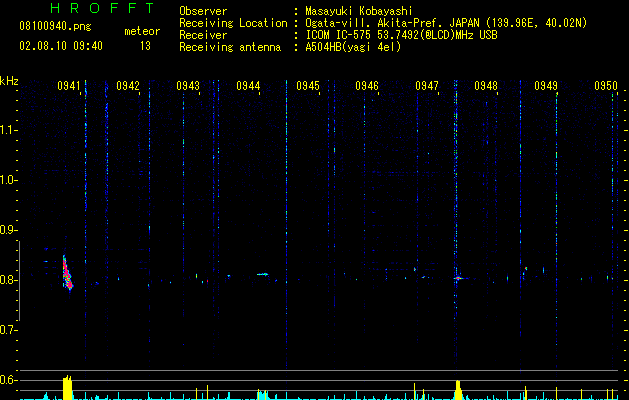Image resolution: width=629 pixels, height=400 pixels.
Task: Click the 0947 time marker
Action: (427, 86)
